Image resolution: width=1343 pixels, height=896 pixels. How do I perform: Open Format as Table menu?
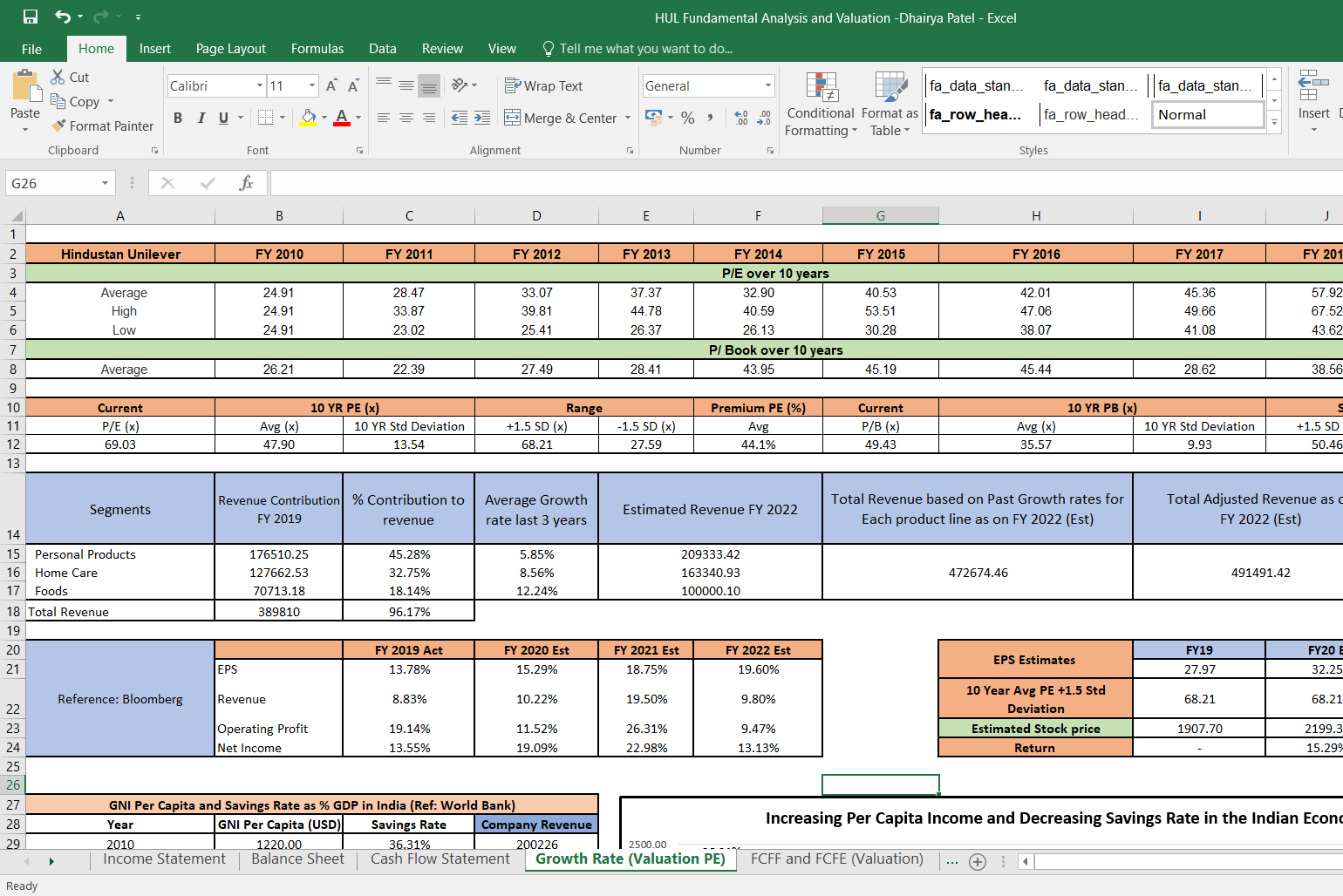click(x=890, y=105)
